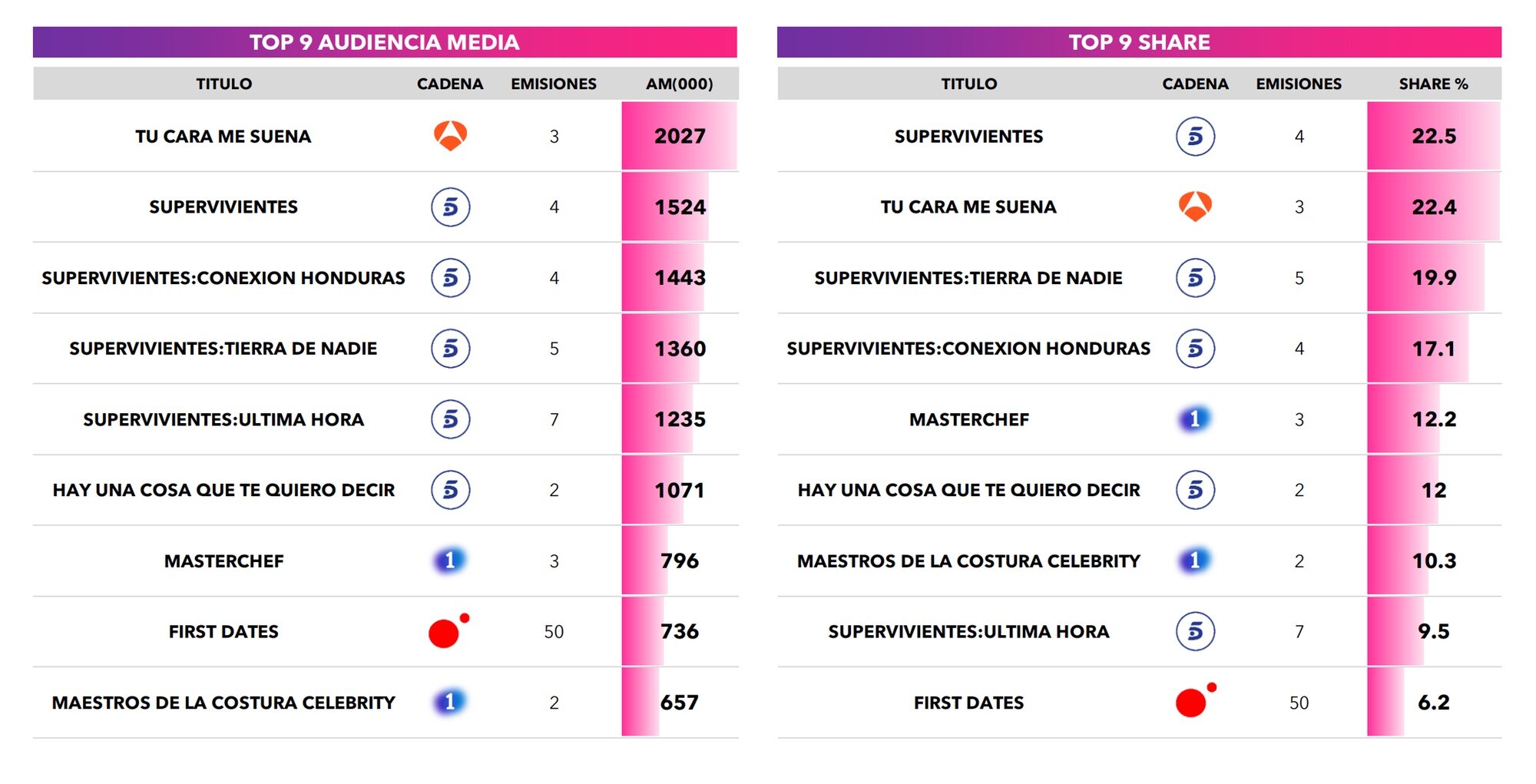Click the 50 emissions value for First Dates in share table
This screenshot has height=784, width=1536.
point(1299,703)
